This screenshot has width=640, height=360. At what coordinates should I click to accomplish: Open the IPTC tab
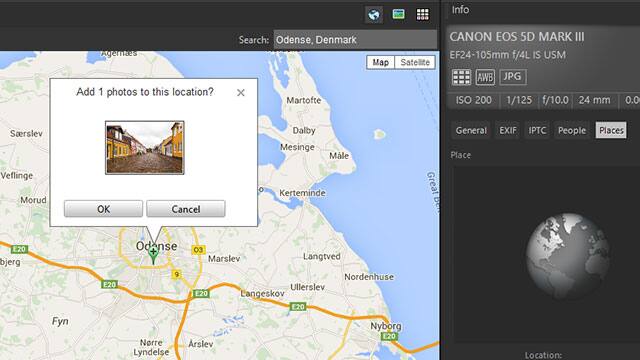tap(537, 130)
